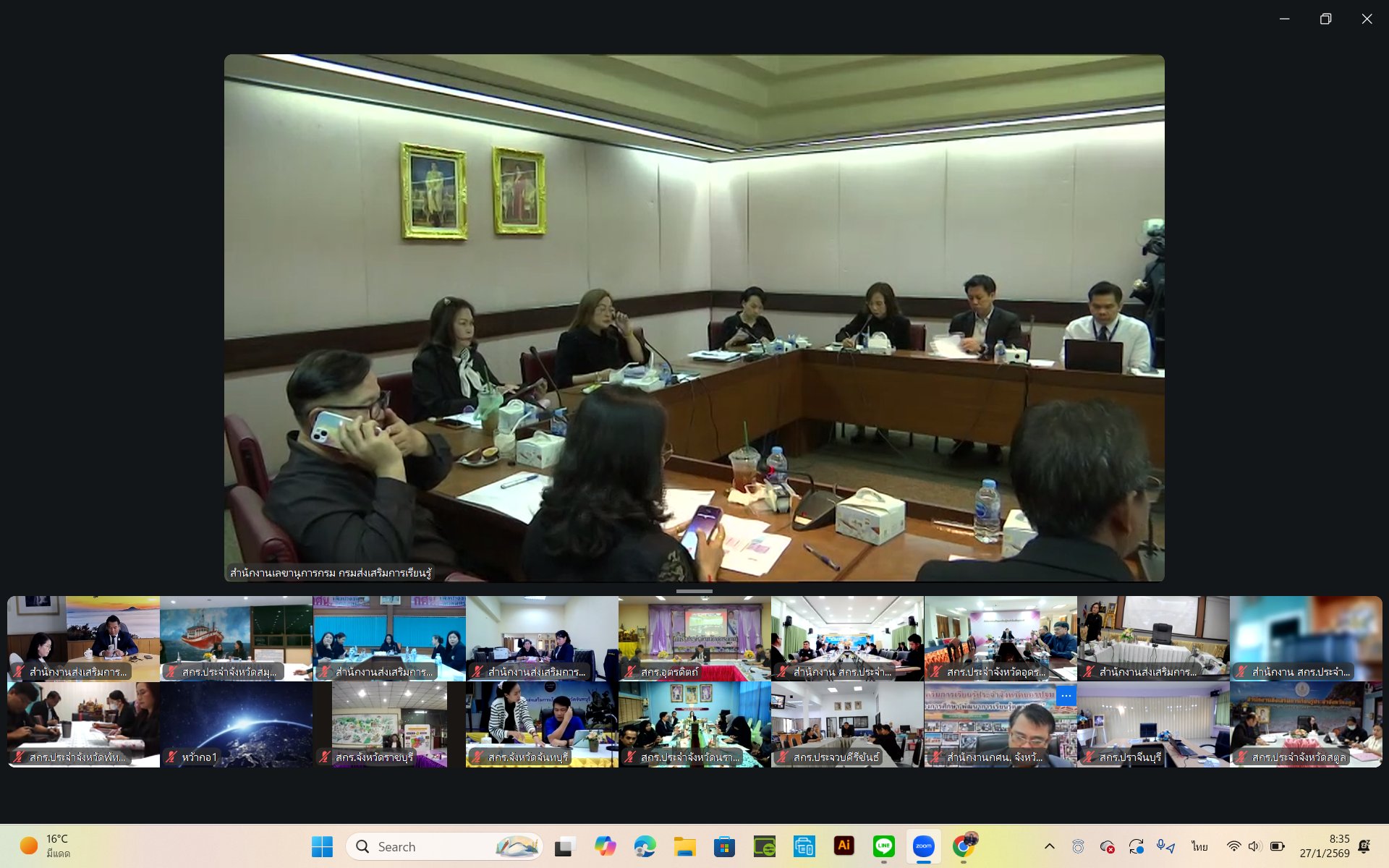Select the หว้ากอ1 participant thumbnail
Screen dimensions: 1389x868
236,723
